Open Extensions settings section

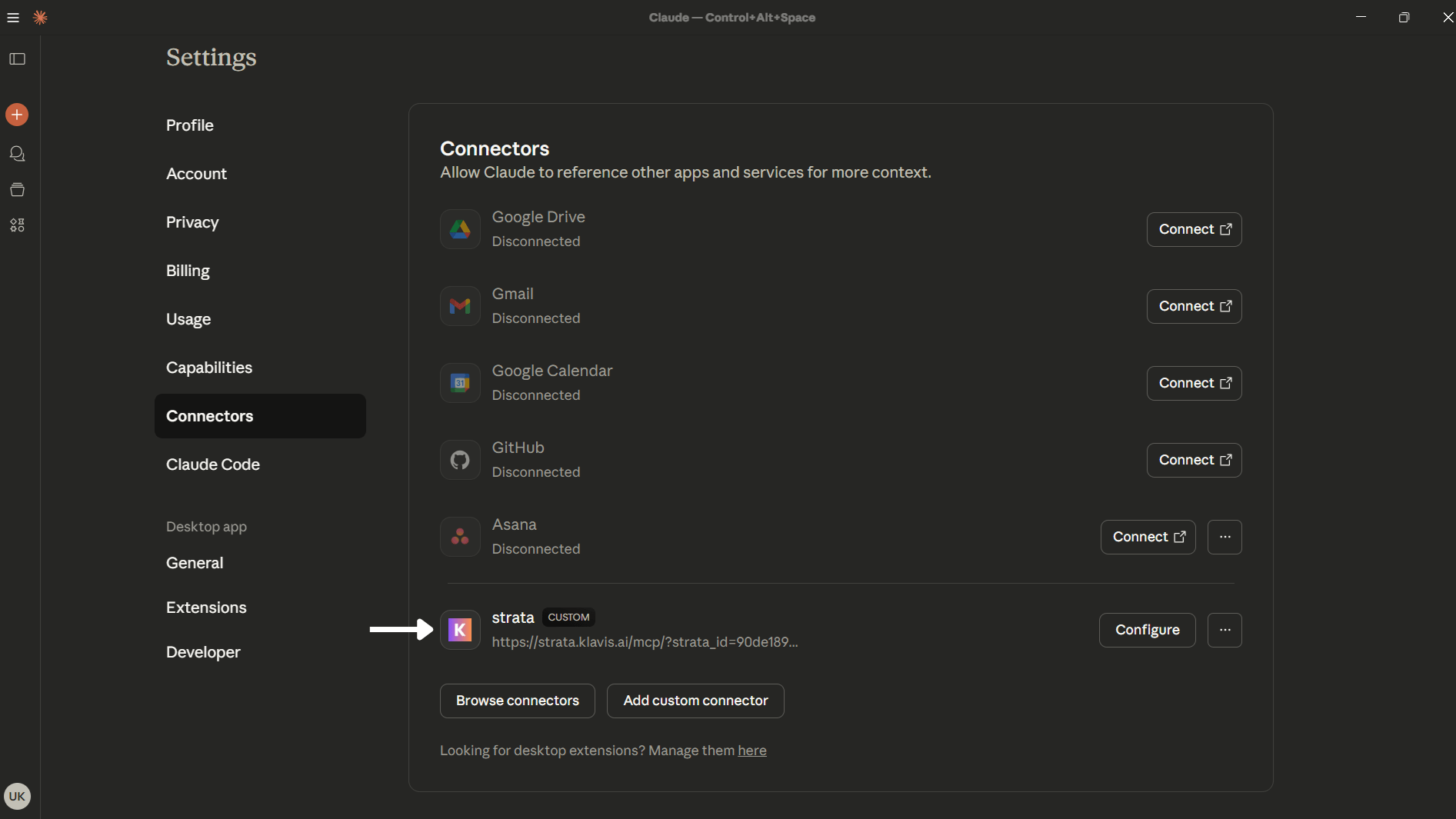[x=206, y=608]
